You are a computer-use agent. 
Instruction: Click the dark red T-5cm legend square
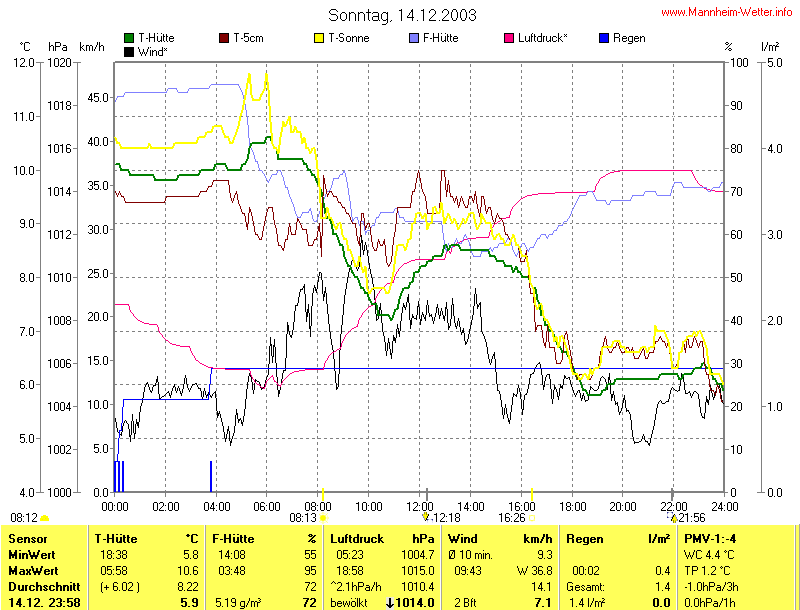pos(223,38)
